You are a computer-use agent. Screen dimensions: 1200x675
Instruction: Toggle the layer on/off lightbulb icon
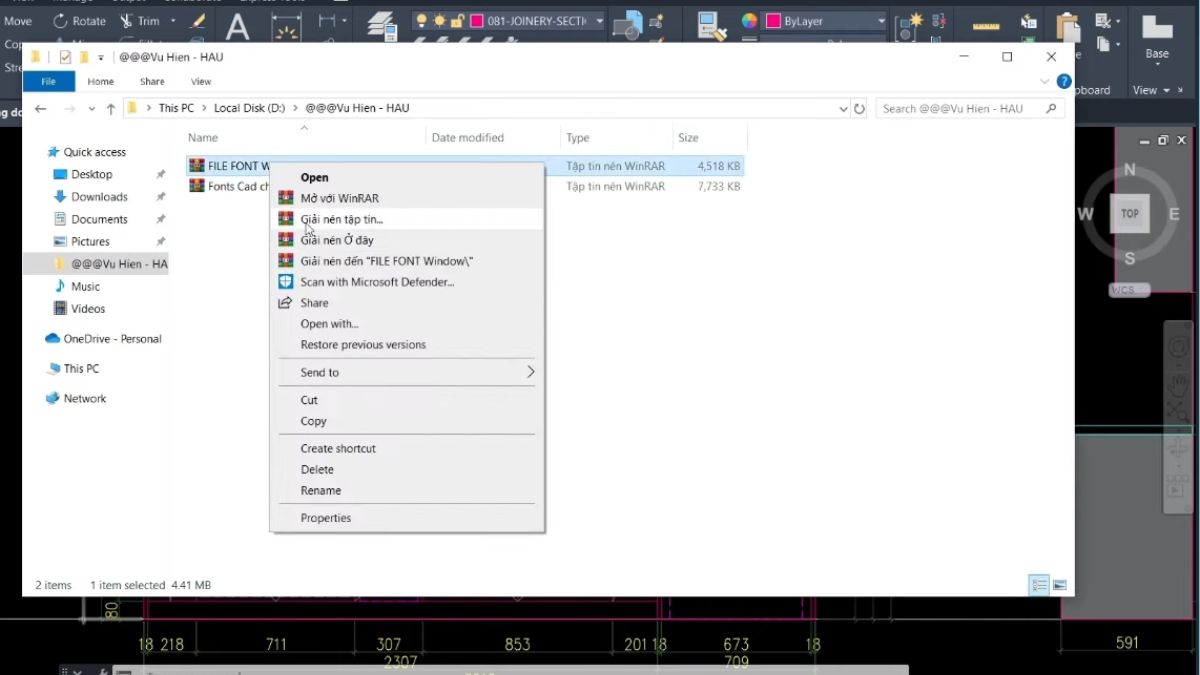tap(421, 20)
